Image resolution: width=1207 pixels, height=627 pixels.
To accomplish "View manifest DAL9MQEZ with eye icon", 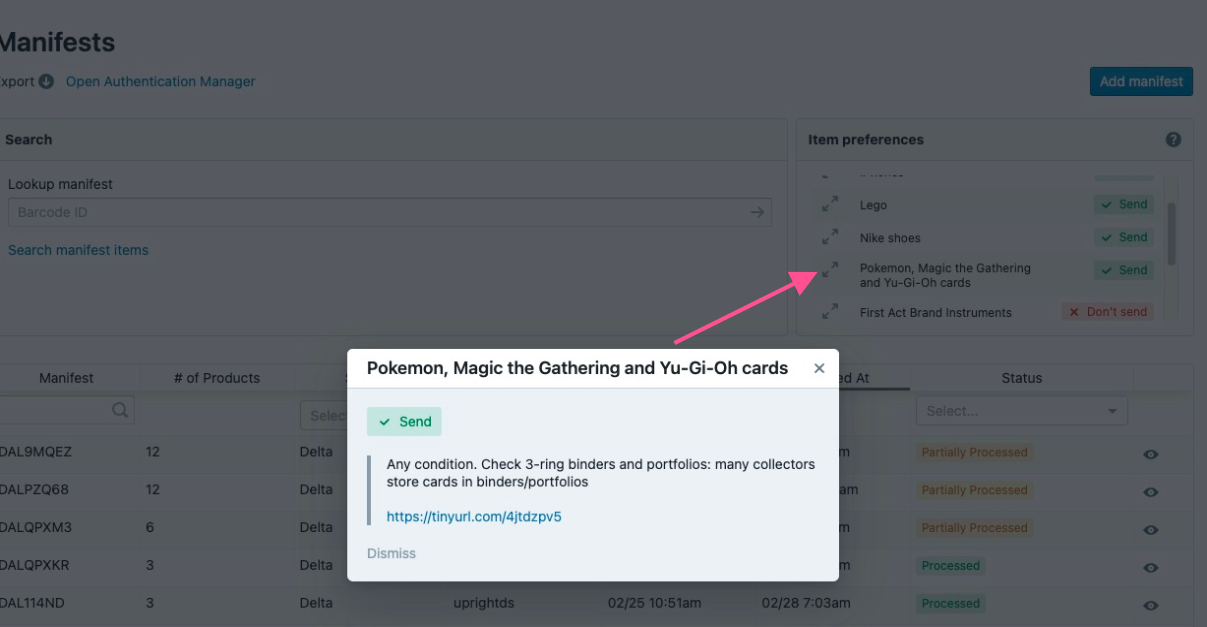I will click(1151, 453).
